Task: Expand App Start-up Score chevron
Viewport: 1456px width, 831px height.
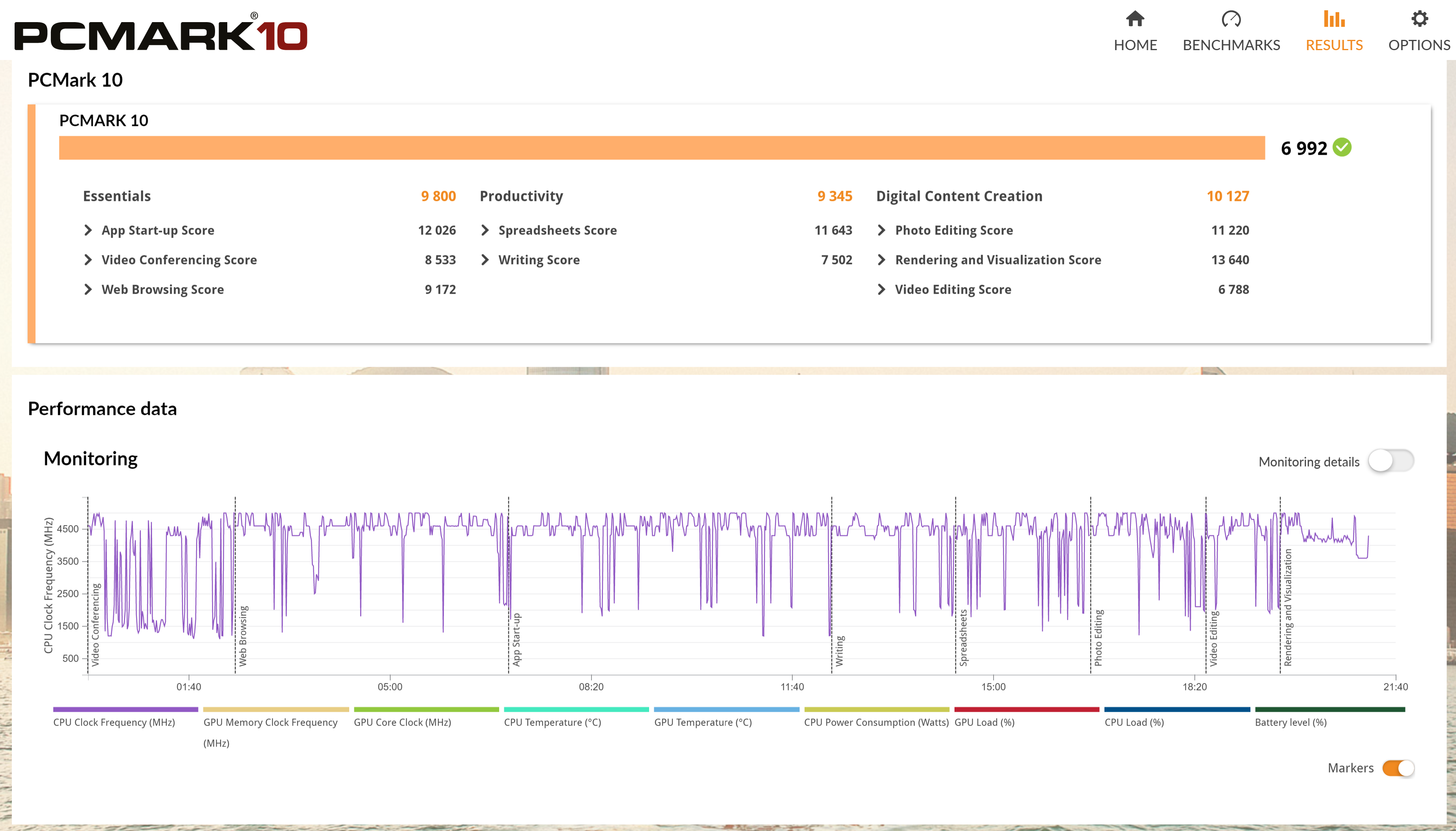Action: point(88,230)
